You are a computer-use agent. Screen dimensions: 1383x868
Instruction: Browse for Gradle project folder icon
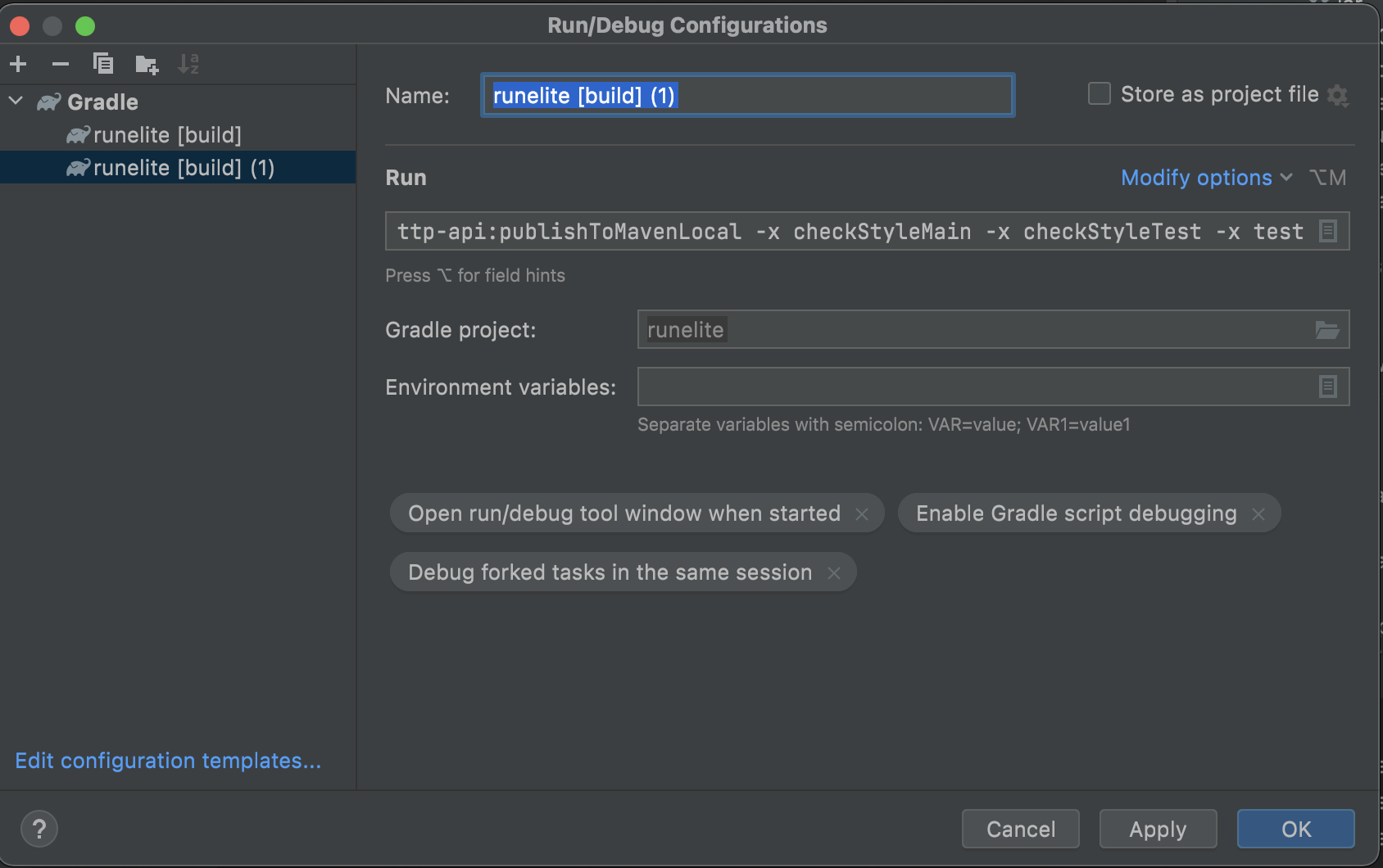[1326, 330]
